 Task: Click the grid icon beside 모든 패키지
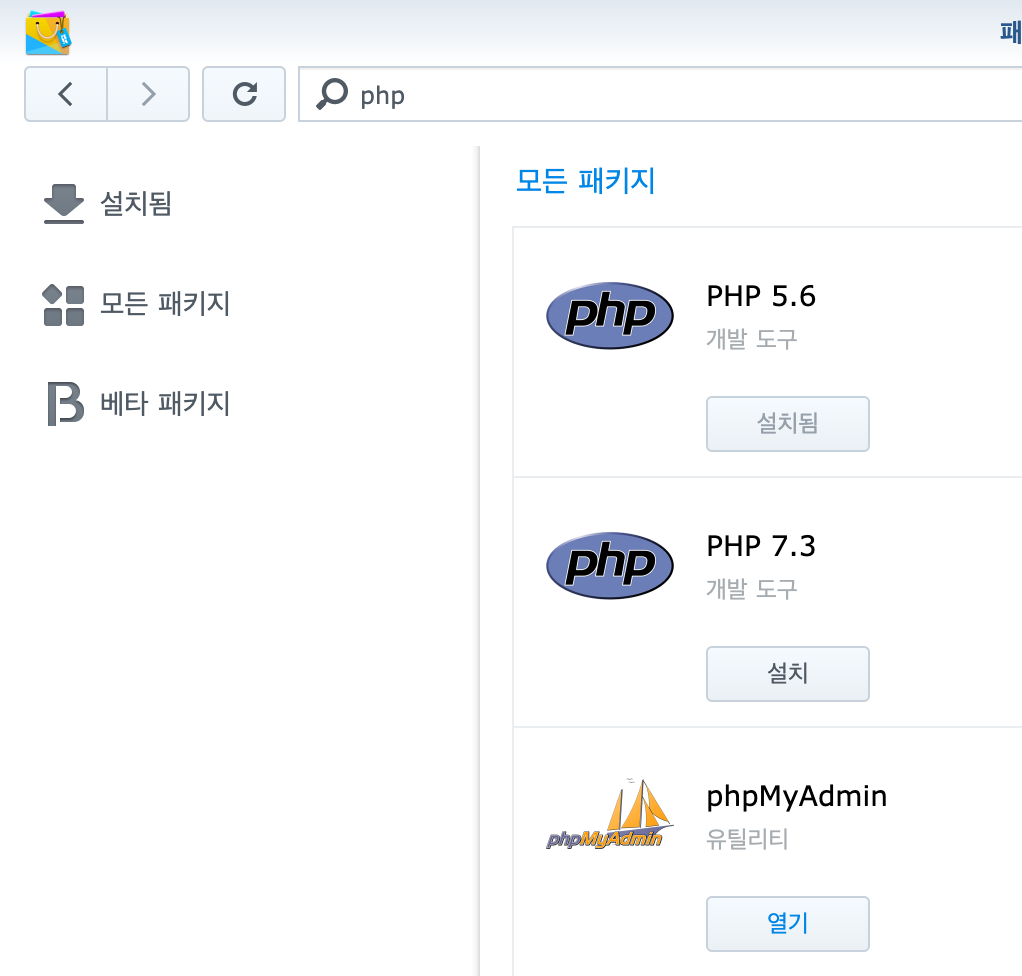63,304
